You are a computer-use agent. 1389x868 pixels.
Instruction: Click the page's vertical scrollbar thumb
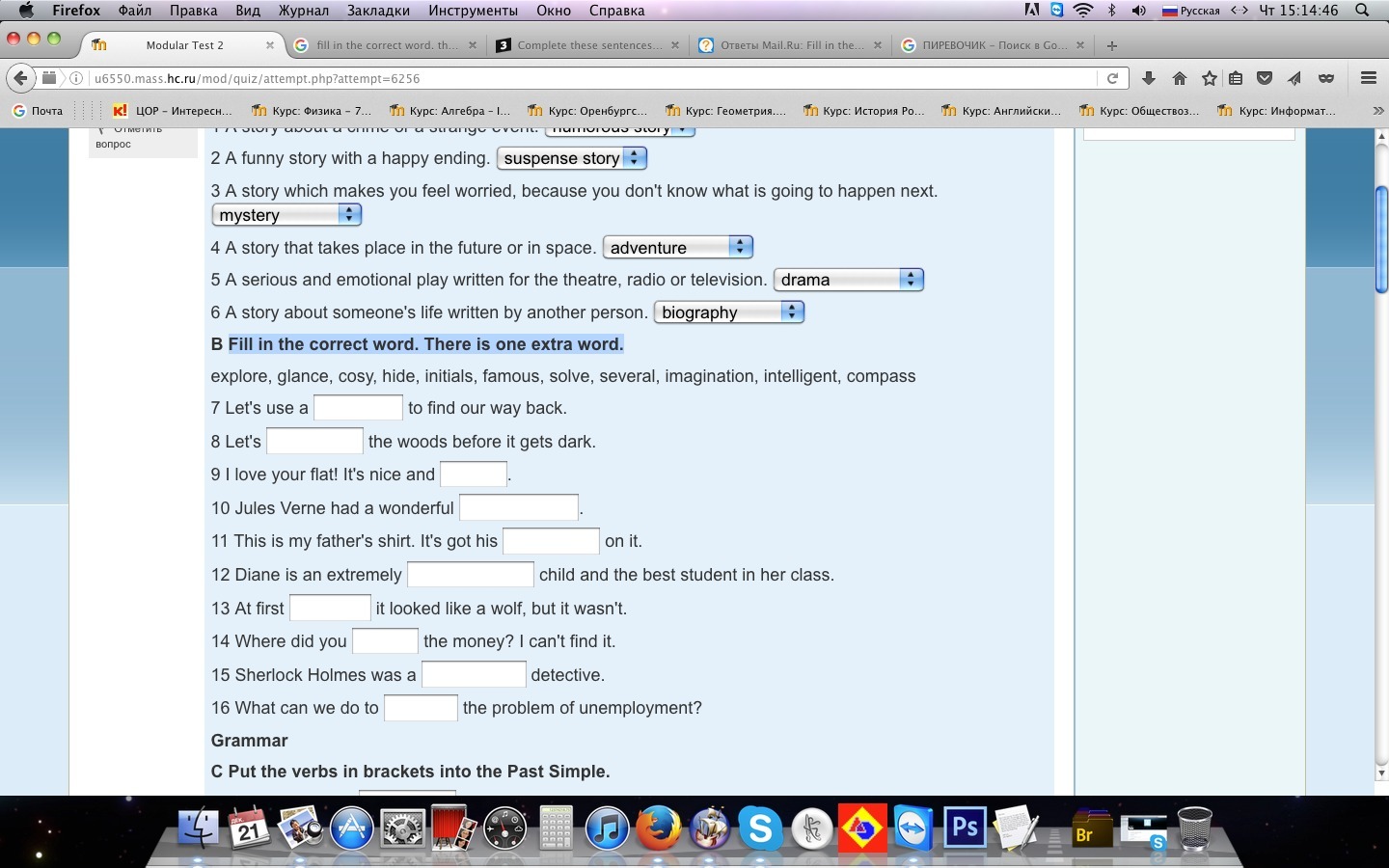[x=1380, y=236]
